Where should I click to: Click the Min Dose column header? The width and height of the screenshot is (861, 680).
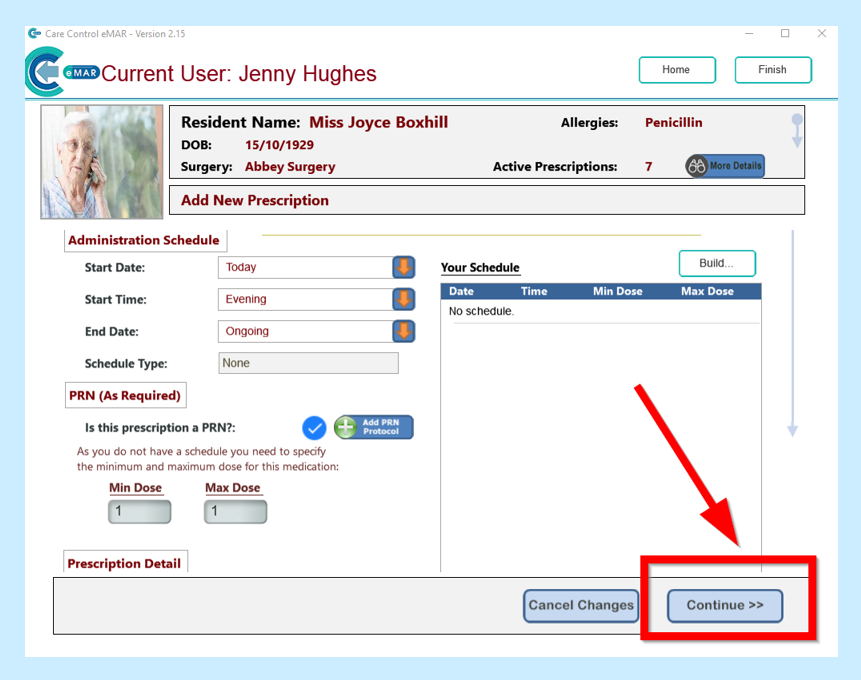[x=617, y=291]
